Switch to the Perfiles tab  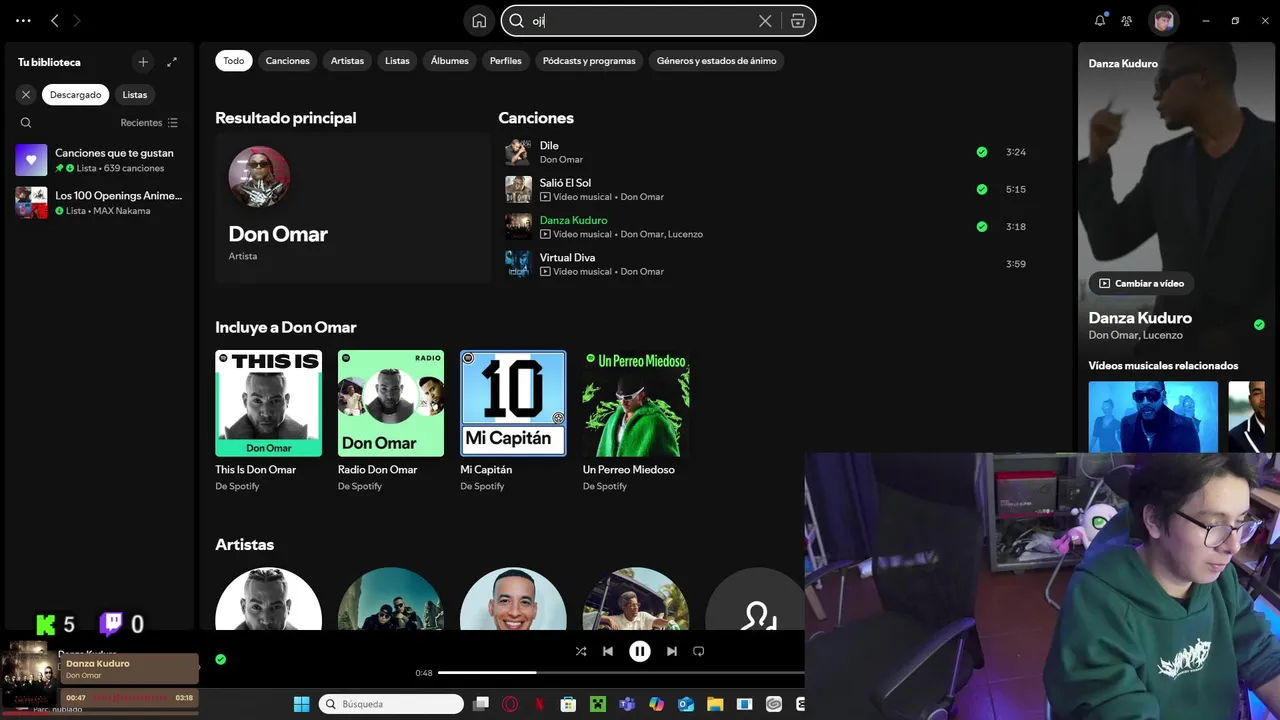click(x=506, y=61)
